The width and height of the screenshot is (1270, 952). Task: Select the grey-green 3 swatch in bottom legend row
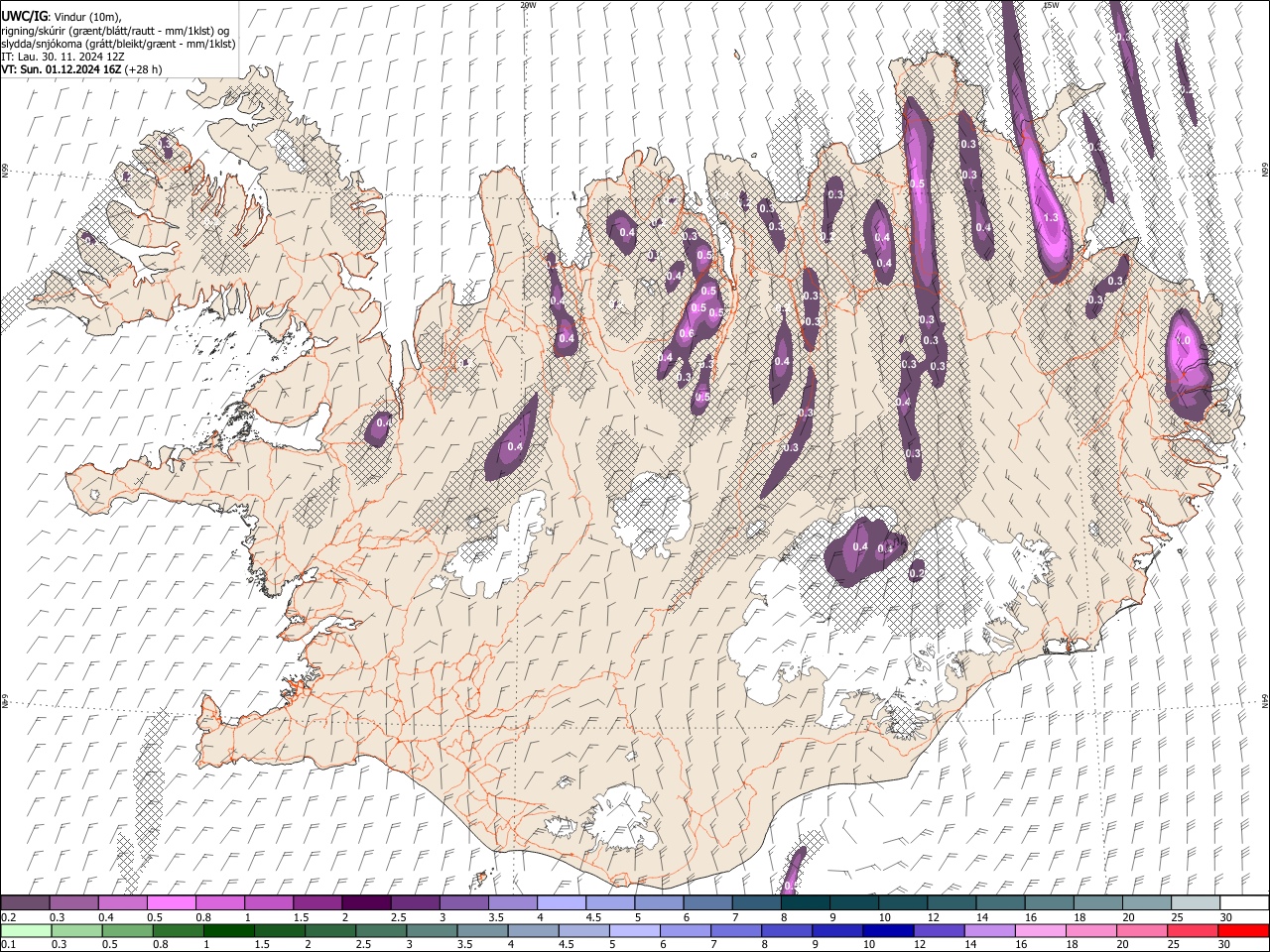(x=432, y=931)
